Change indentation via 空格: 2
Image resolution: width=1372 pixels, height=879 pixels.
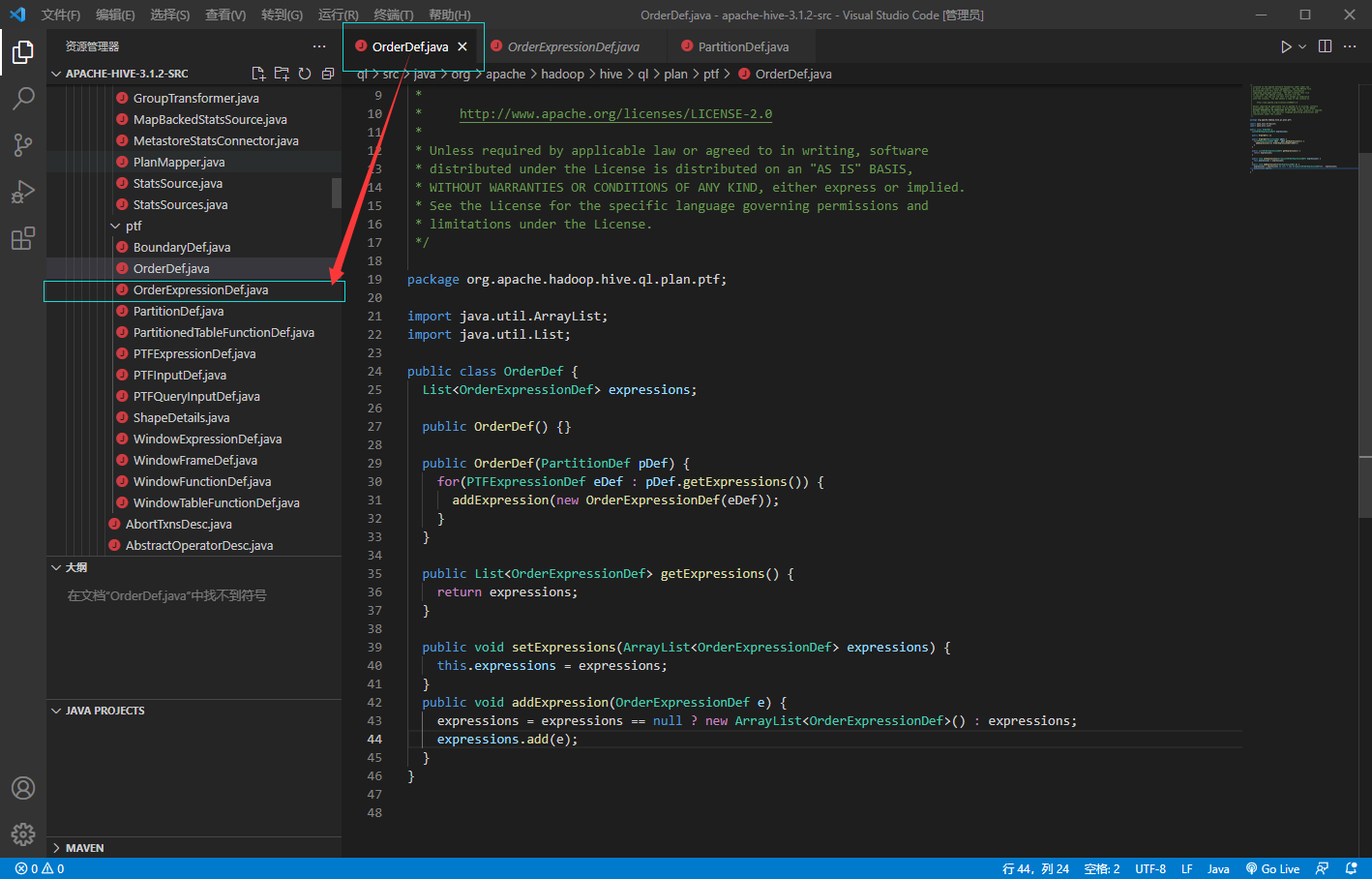(x=1102, y=869)
